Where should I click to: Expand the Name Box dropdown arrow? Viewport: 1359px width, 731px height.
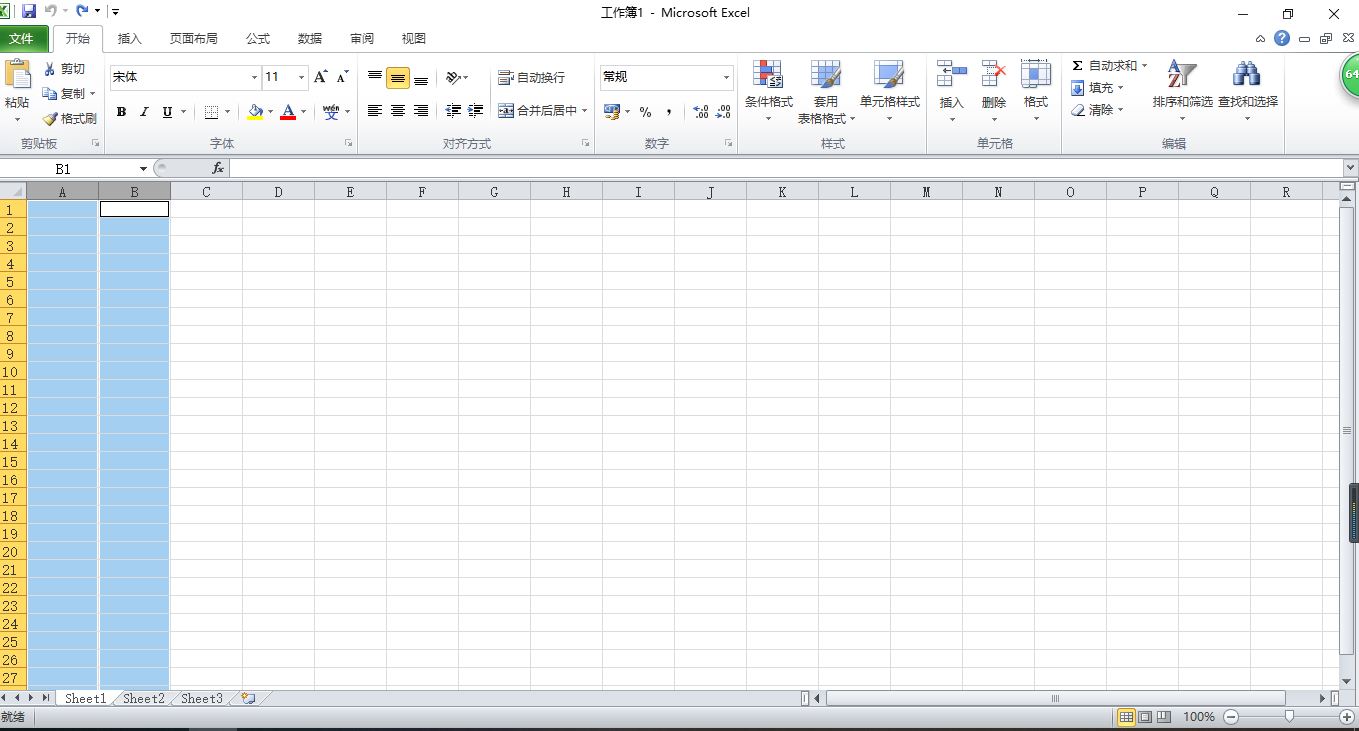click(144, 169)
